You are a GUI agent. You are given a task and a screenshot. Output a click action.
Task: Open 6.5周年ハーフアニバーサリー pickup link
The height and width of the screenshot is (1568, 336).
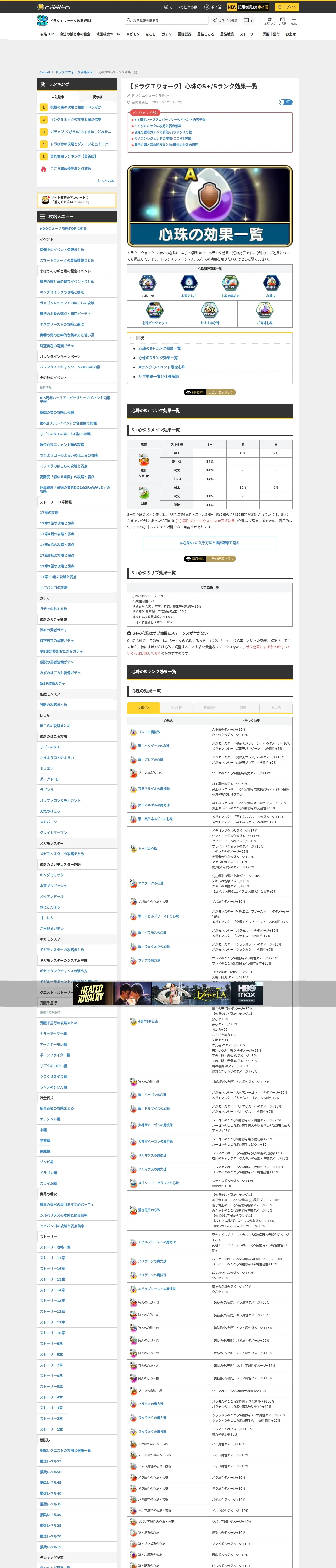pos(170,120)
